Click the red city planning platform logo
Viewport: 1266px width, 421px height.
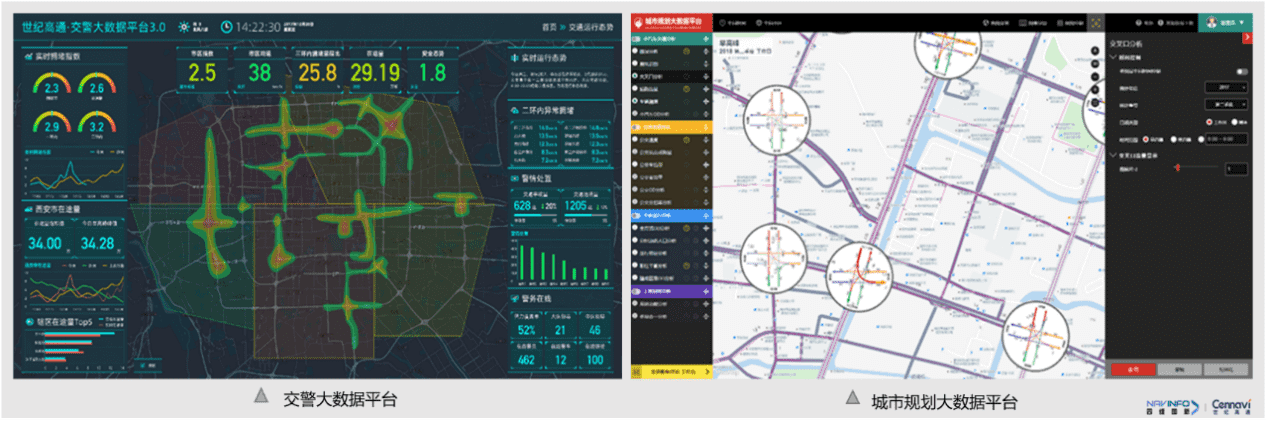click(639, 21)
